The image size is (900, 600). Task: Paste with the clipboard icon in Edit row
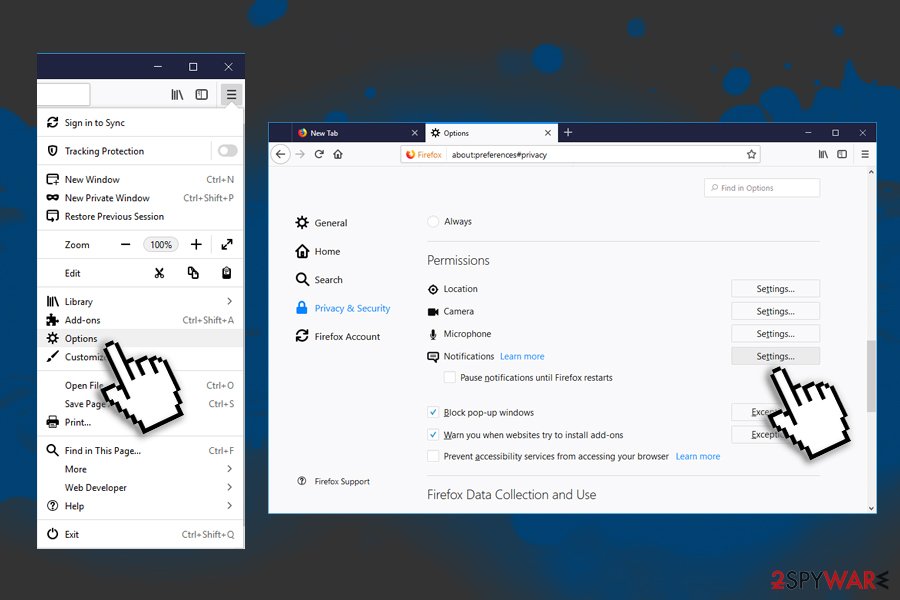pyautogui.click(x=227, y=273)
